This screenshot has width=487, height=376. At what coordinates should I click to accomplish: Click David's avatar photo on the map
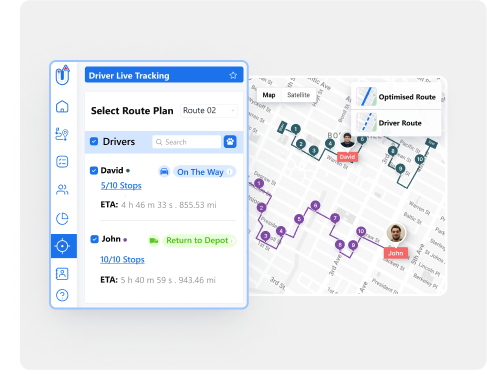[x=347, y=140]
